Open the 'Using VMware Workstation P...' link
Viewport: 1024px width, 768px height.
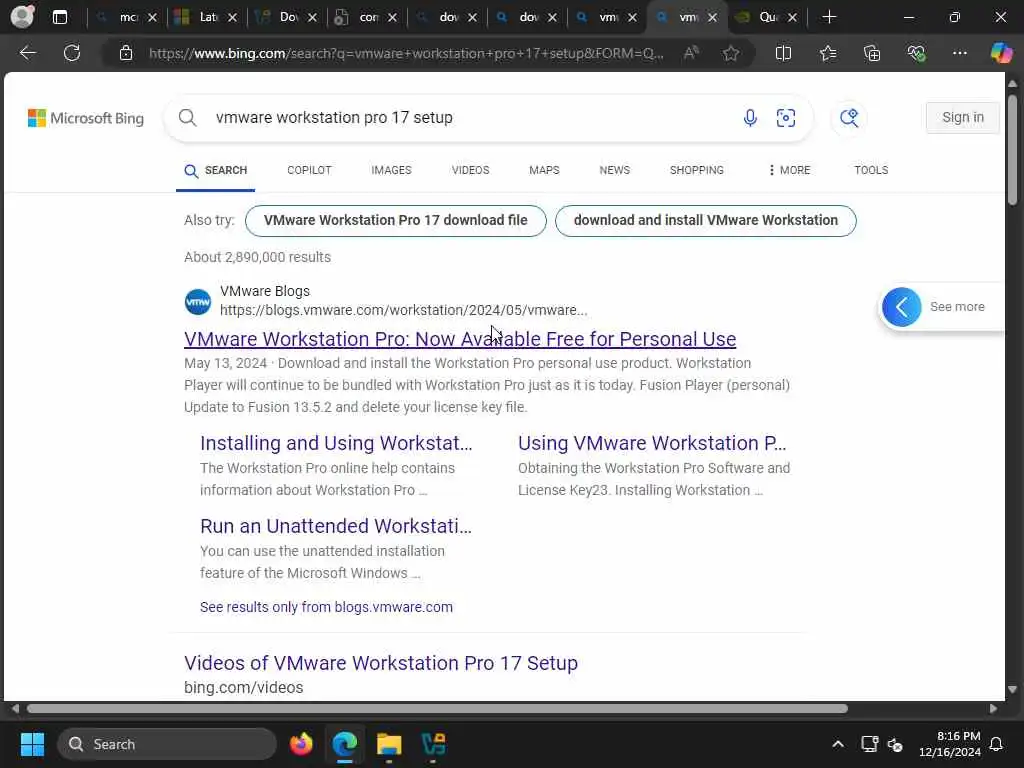tap(652, 443)
